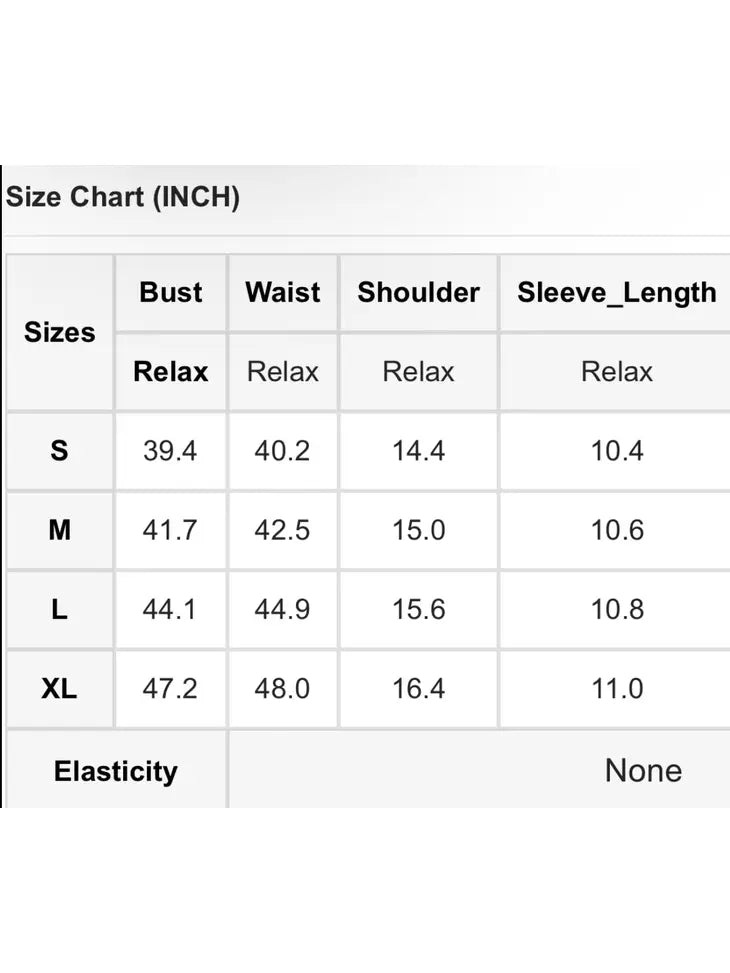
Task: Click the 39.4 bust value for S
Action: (170, 451)
